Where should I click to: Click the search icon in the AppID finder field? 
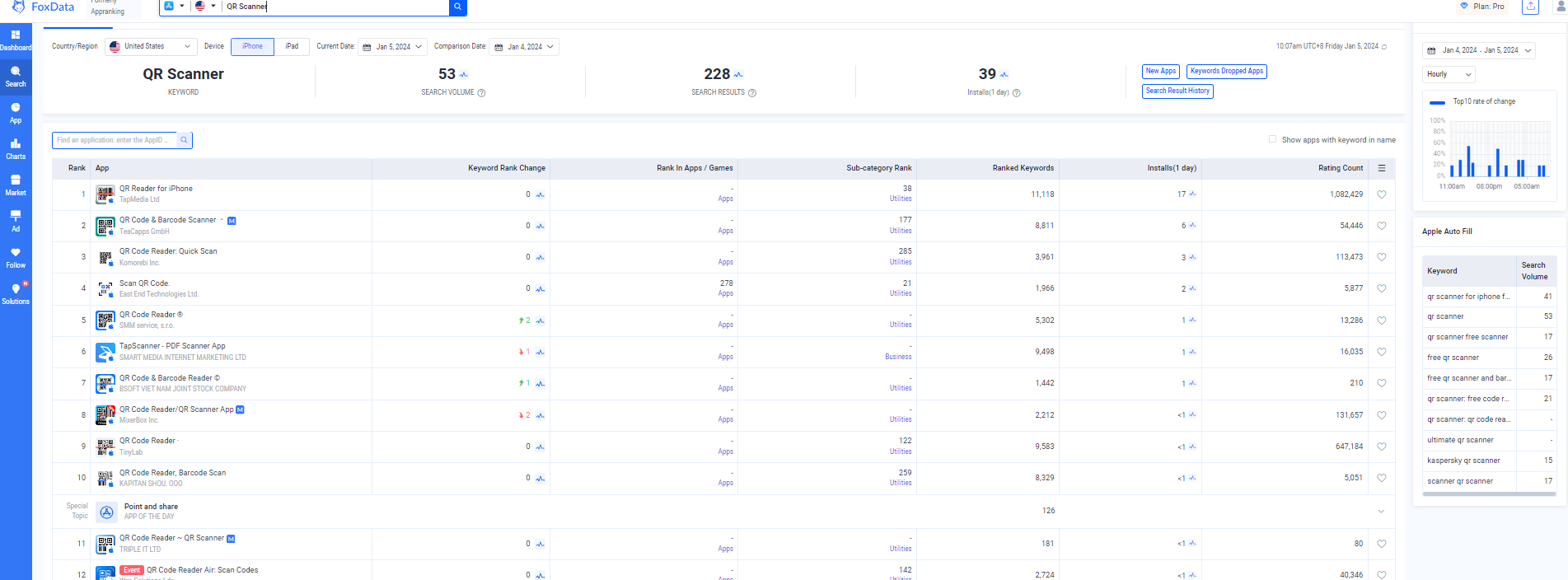[185, 140]
